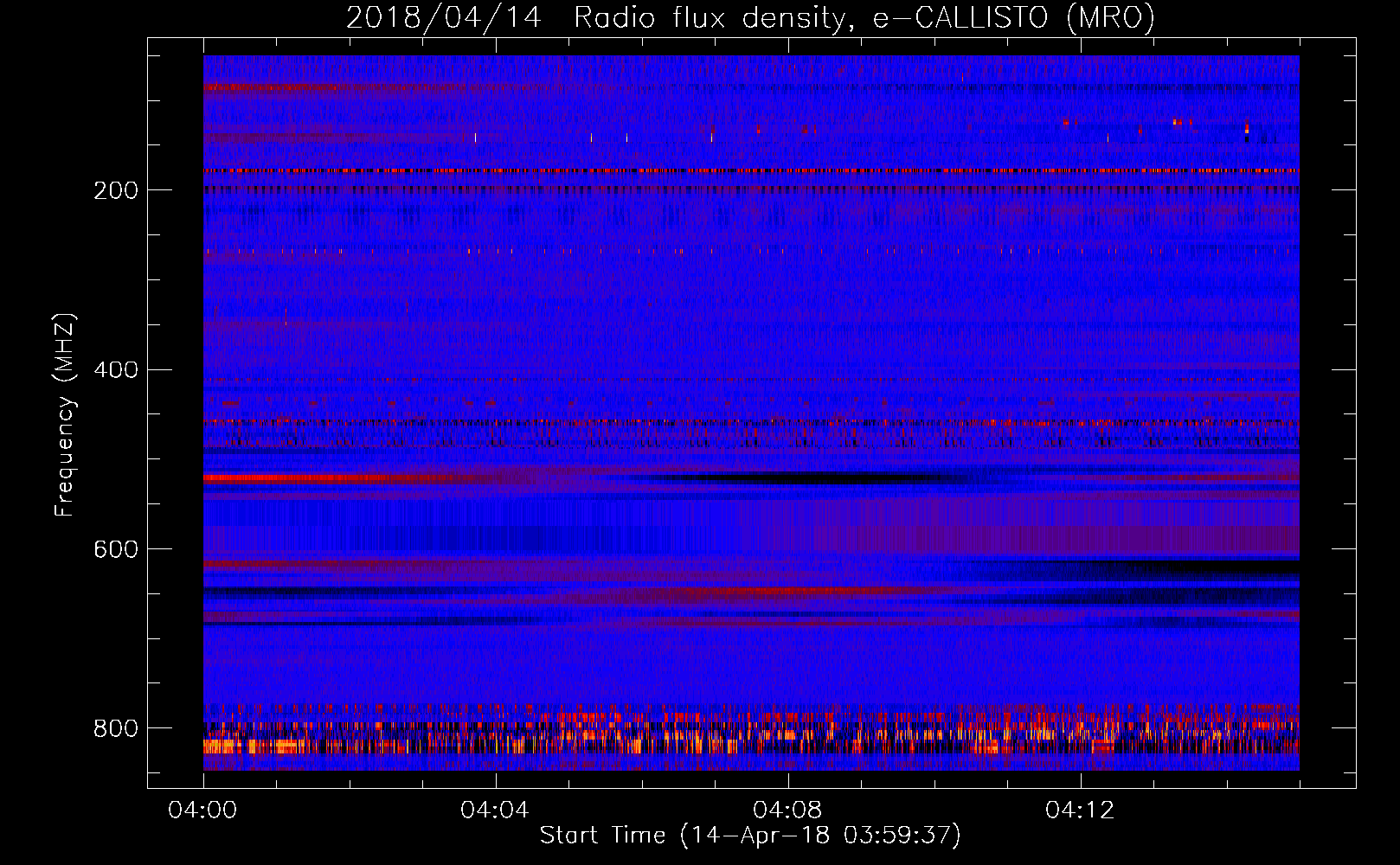Click the "400" frequency tick label
Image resolution: width=1400 pixels, height=865 pixels.
(x=116, y=370)
